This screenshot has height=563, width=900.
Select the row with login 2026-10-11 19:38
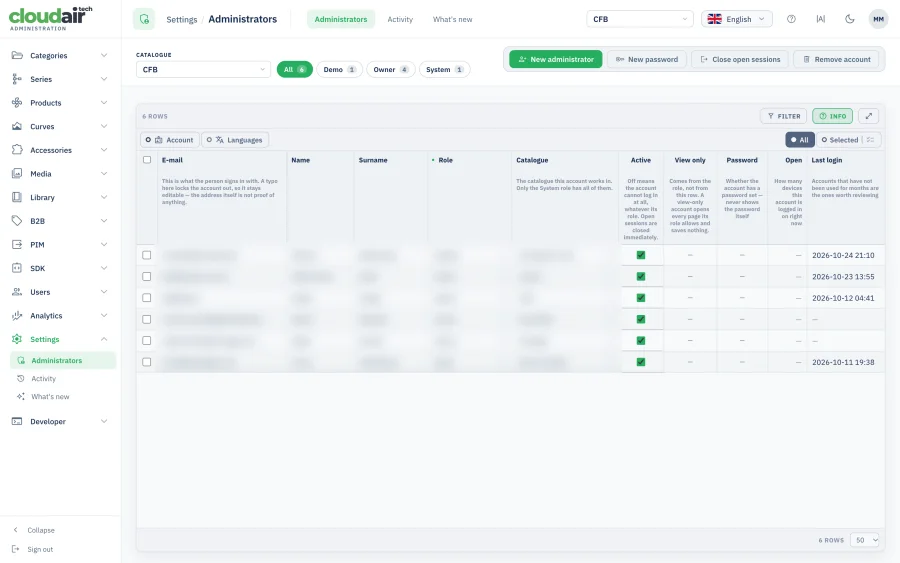coord(147,362)
